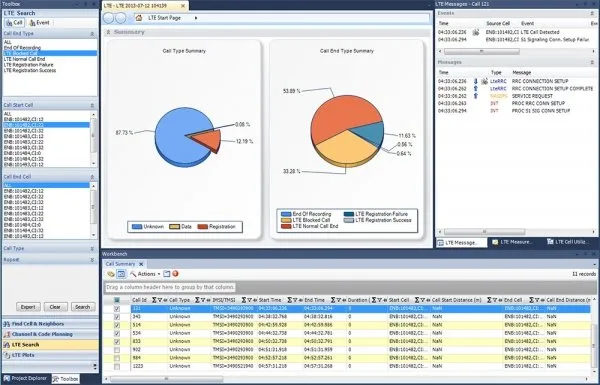Click the home icon beside LTE Start Page
This screenshot has height=385, width=600.
139,18
